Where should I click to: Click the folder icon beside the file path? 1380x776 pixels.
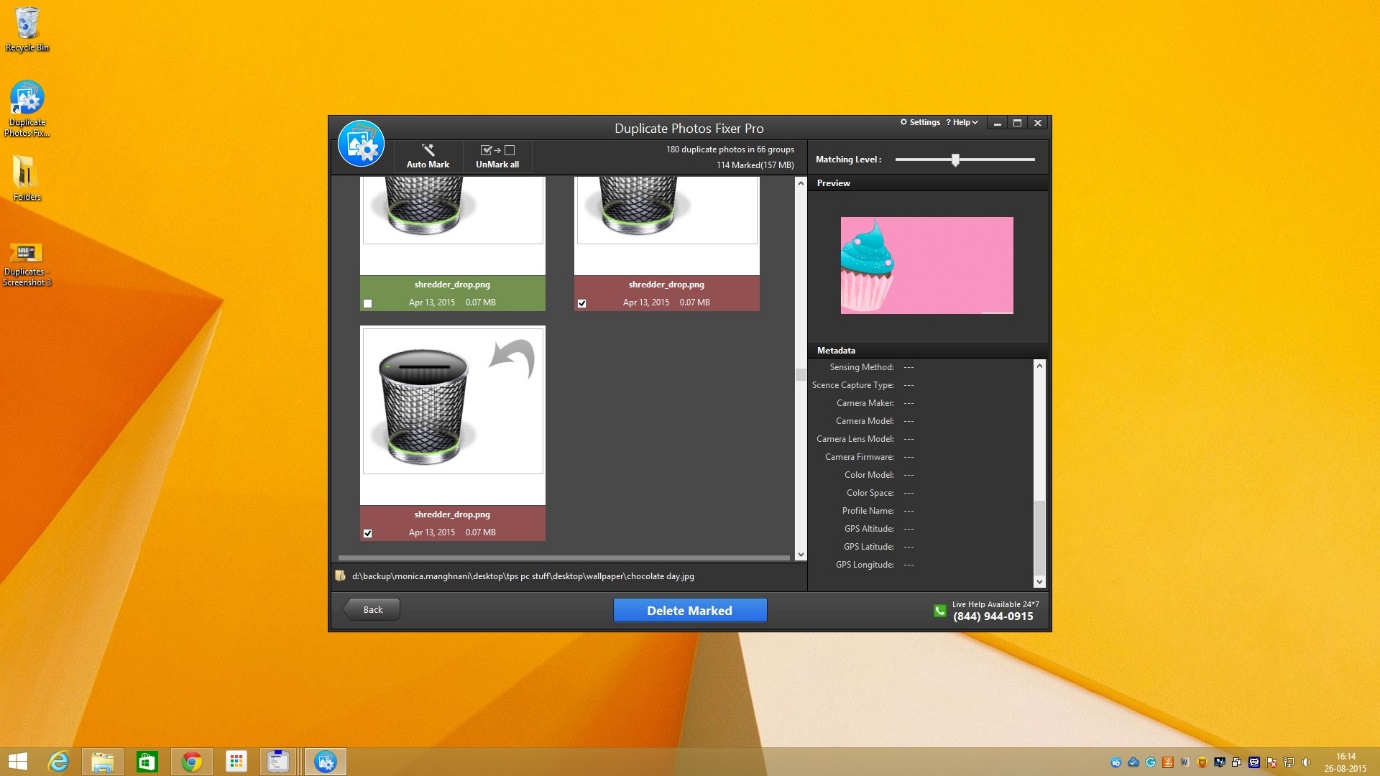(341, 575)
